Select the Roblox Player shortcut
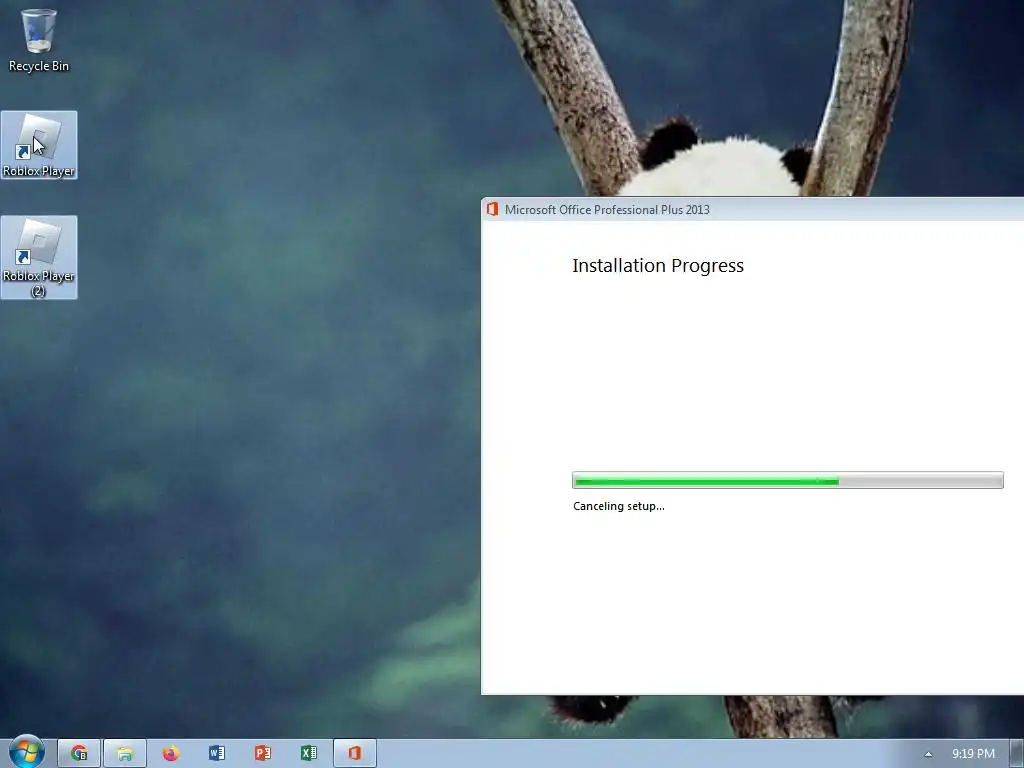Image resolution: width=1024 pixels, height=768 pixels. 39,145
